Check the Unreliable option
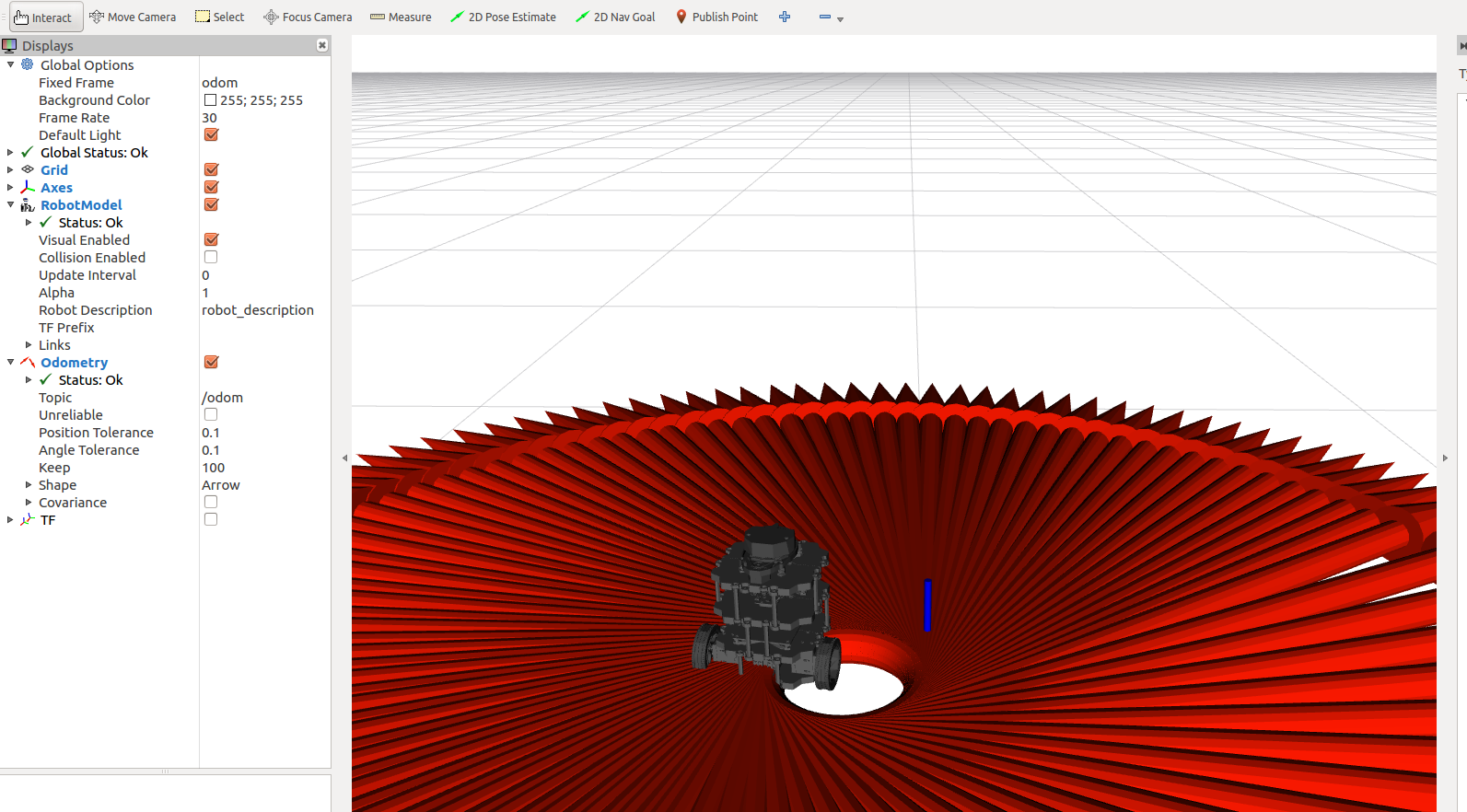The height and width of the screenshot is (812, 1467). pos(211,414)
